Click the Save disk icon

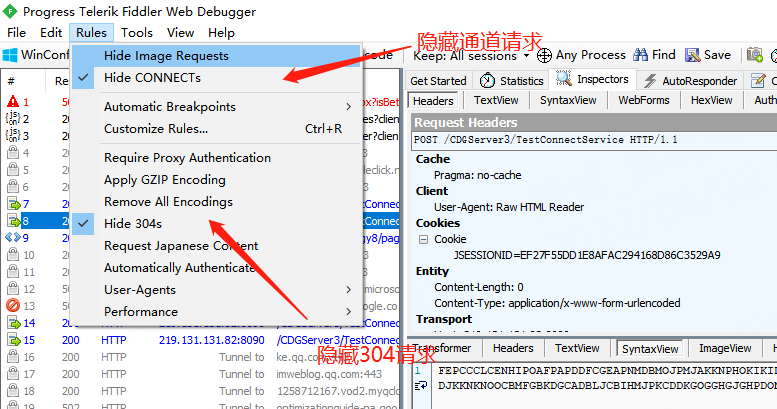point(692,55)
